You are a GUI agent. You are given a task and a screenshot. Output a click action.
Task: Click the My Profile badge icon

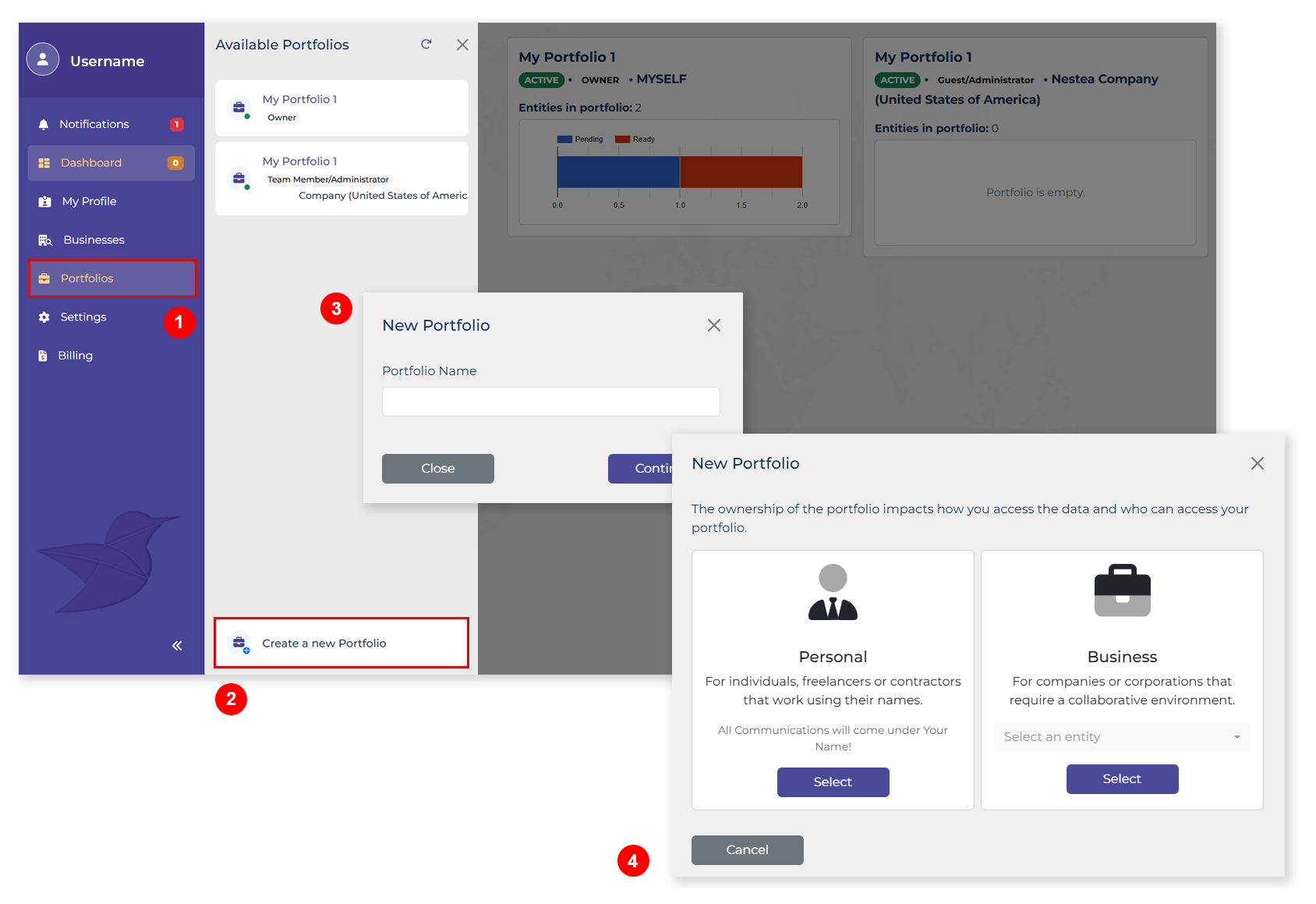click(x=45, y=201)
